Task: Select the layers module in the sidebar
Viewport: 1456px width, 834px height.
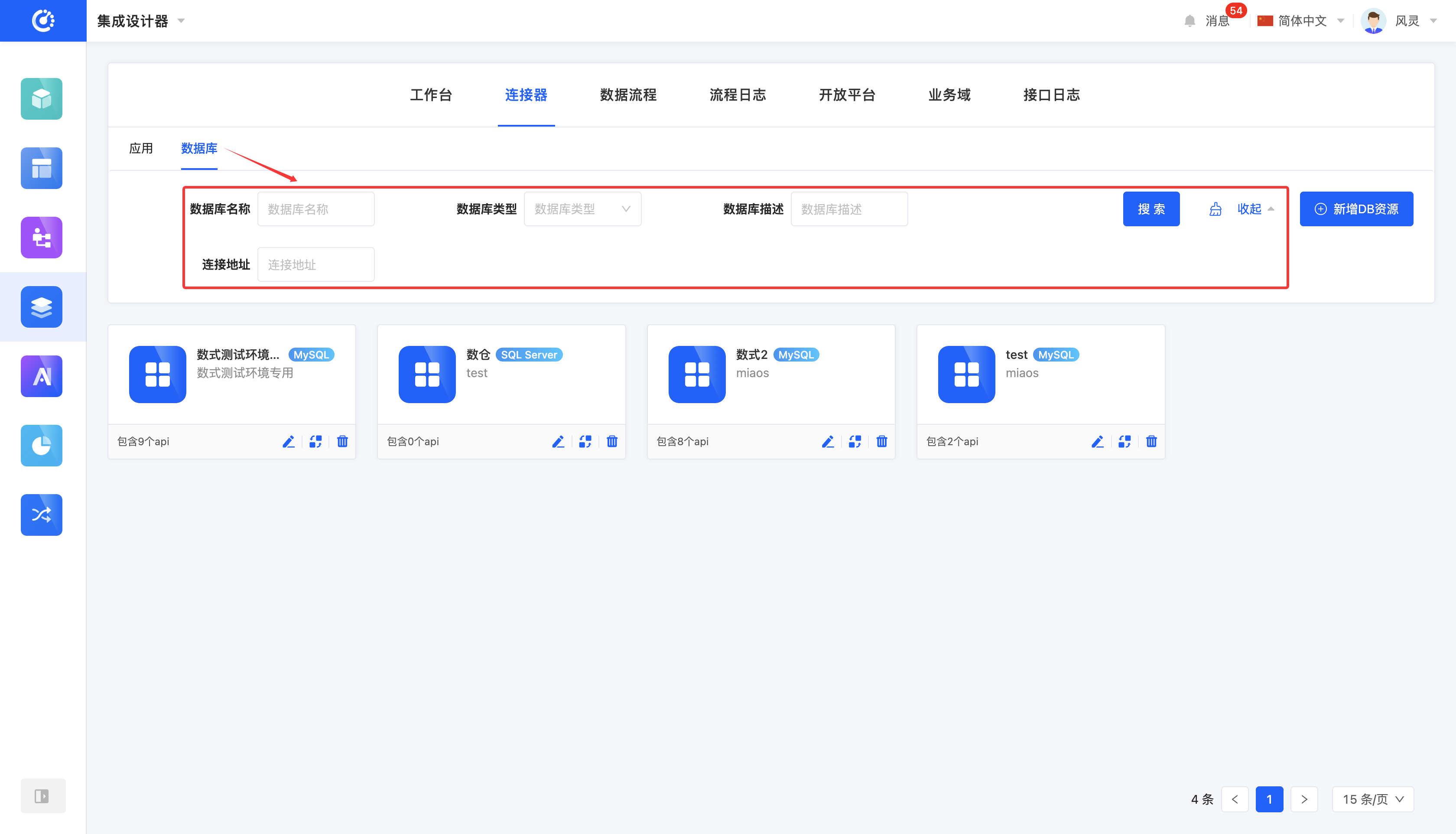Action: 41,307
